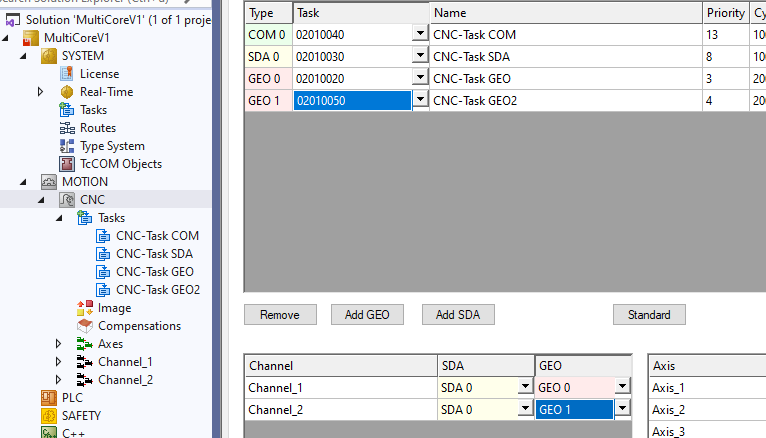Click the Name column header
Image resolution: width=766 pixels, height=438 pixels.
[566, 13]
